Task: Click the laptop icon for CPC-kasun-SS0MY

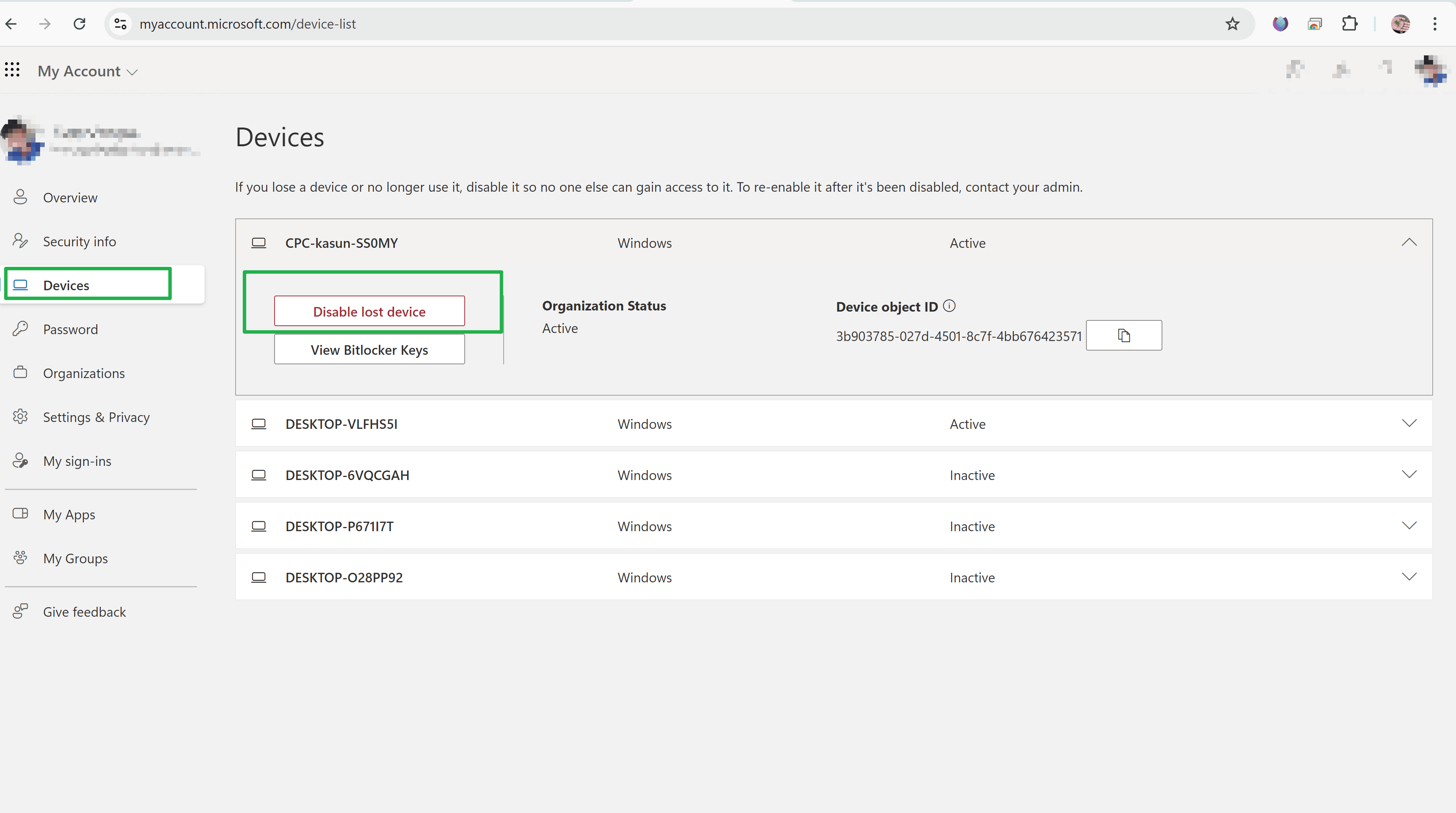Action: pos(259,243)
